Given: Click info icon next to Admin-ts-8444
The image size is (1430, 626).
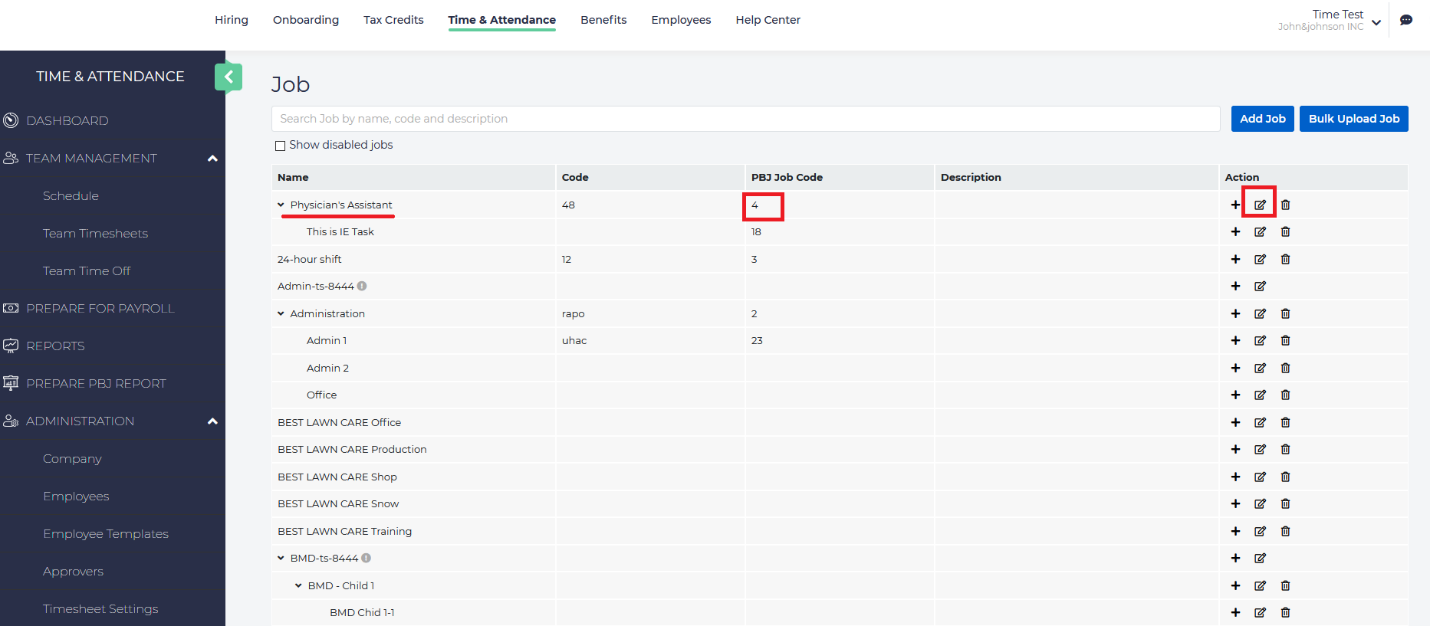Looking at the screenshot, I should coord(362,286).
